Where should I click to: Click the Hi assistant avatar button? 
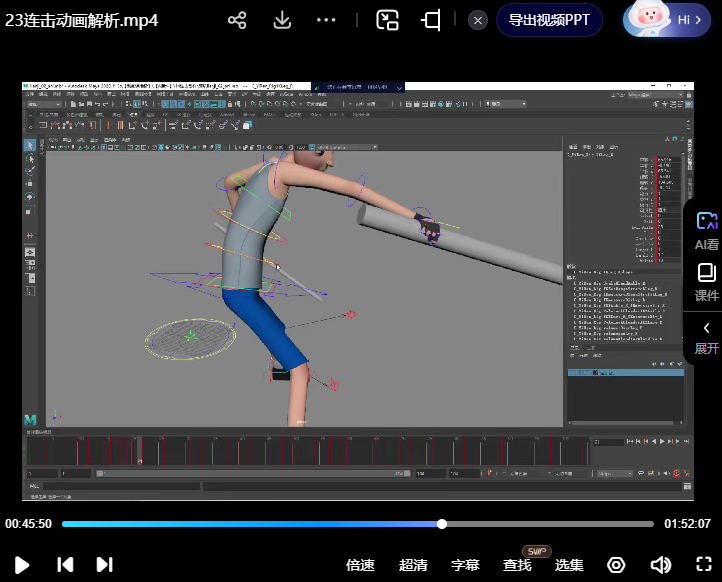(x=668, y=19)
